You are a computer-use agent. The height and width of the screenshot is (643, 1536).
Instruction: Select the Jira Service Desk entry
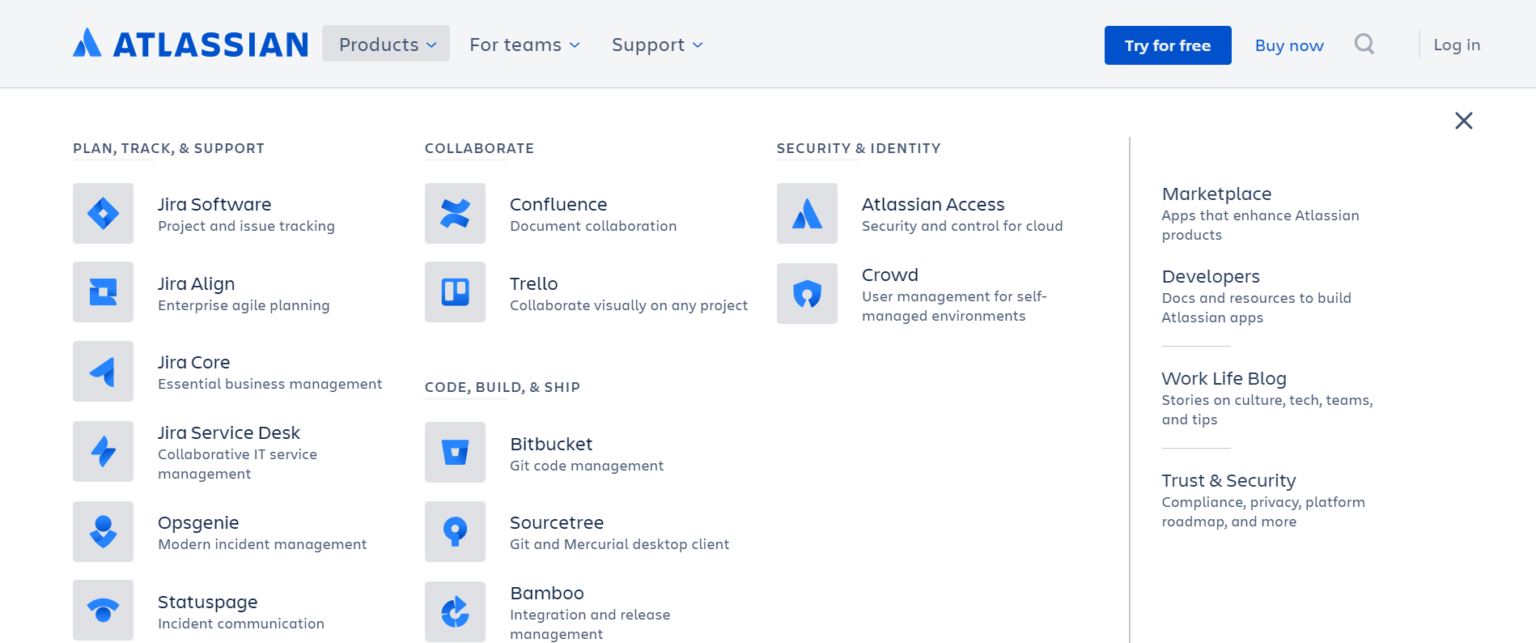click(229, 432)
